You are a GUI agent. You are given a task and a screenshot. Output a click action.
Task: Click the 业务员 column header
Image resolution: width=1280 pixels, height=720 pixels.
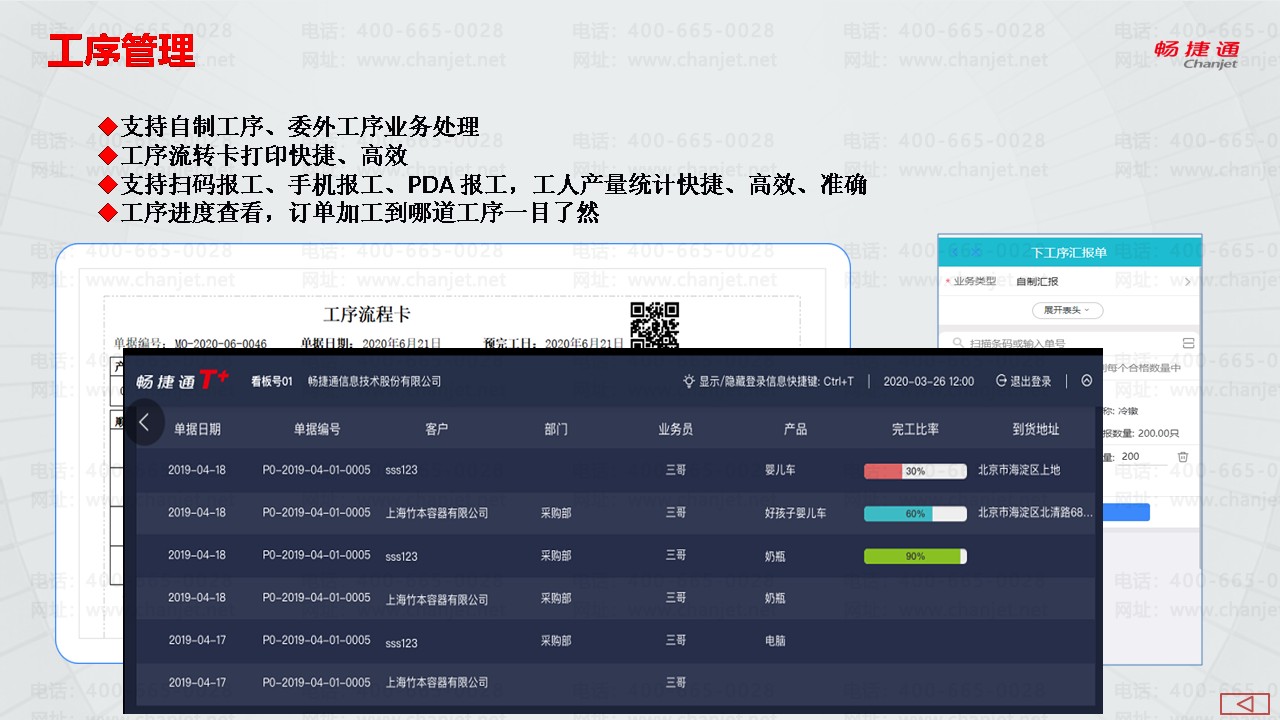676,429
